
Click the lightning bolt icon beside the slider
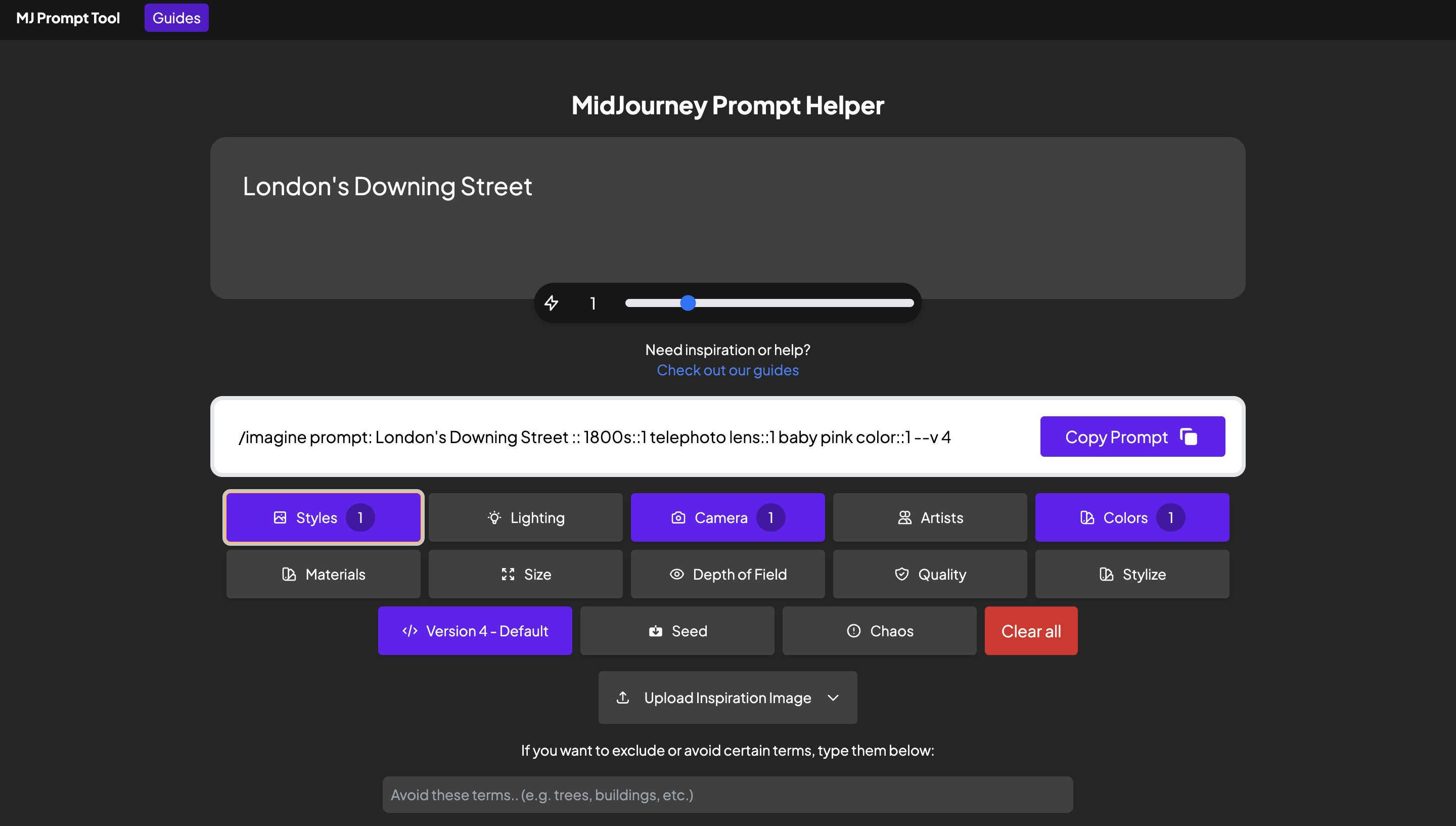[x=552, y=303]
